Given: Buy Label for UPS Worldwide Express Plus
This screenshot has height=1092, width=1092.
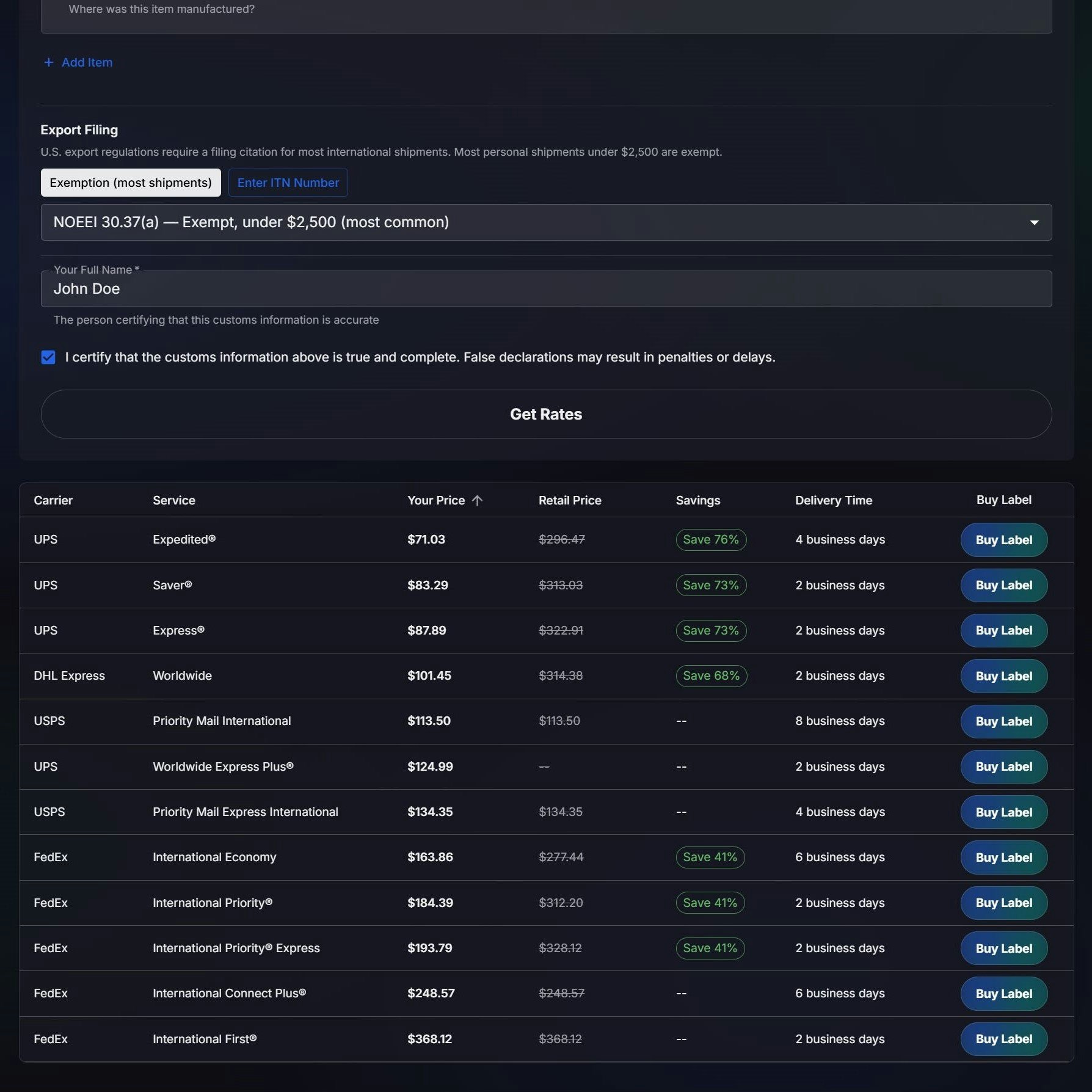Looking at the screenshot, I should coord(1003,766).
